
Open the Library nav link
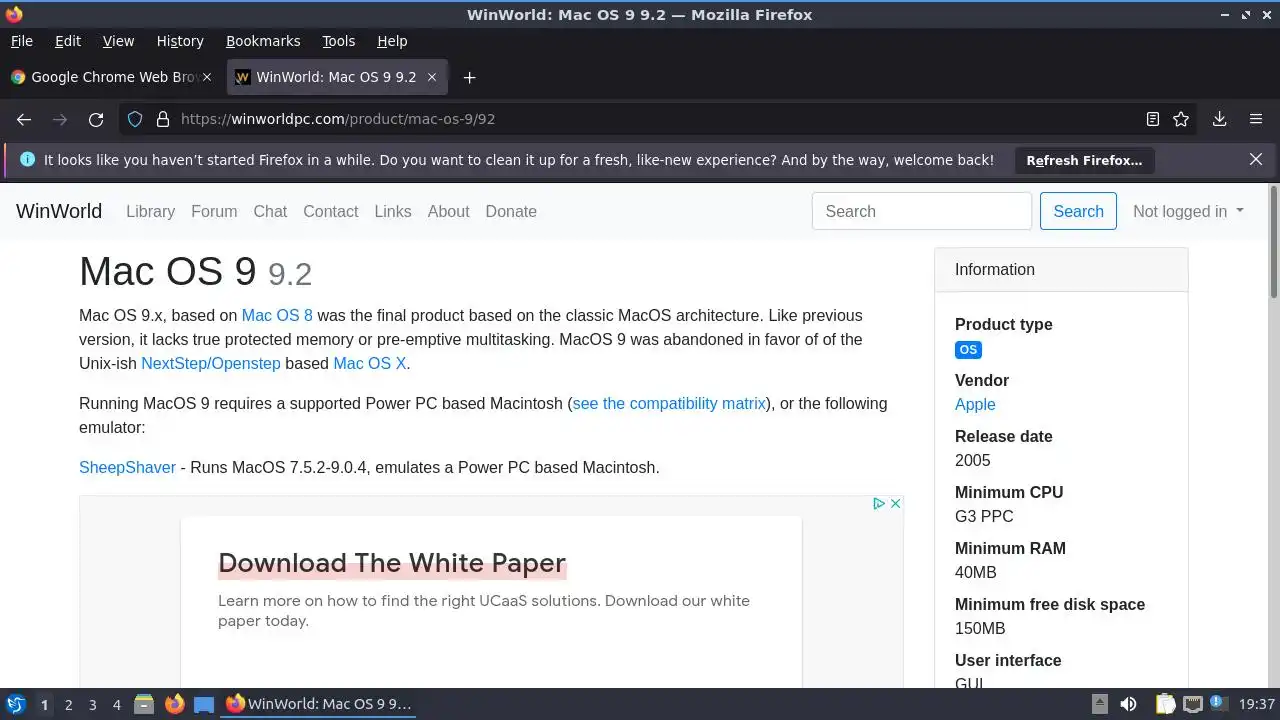coord(150,211)
